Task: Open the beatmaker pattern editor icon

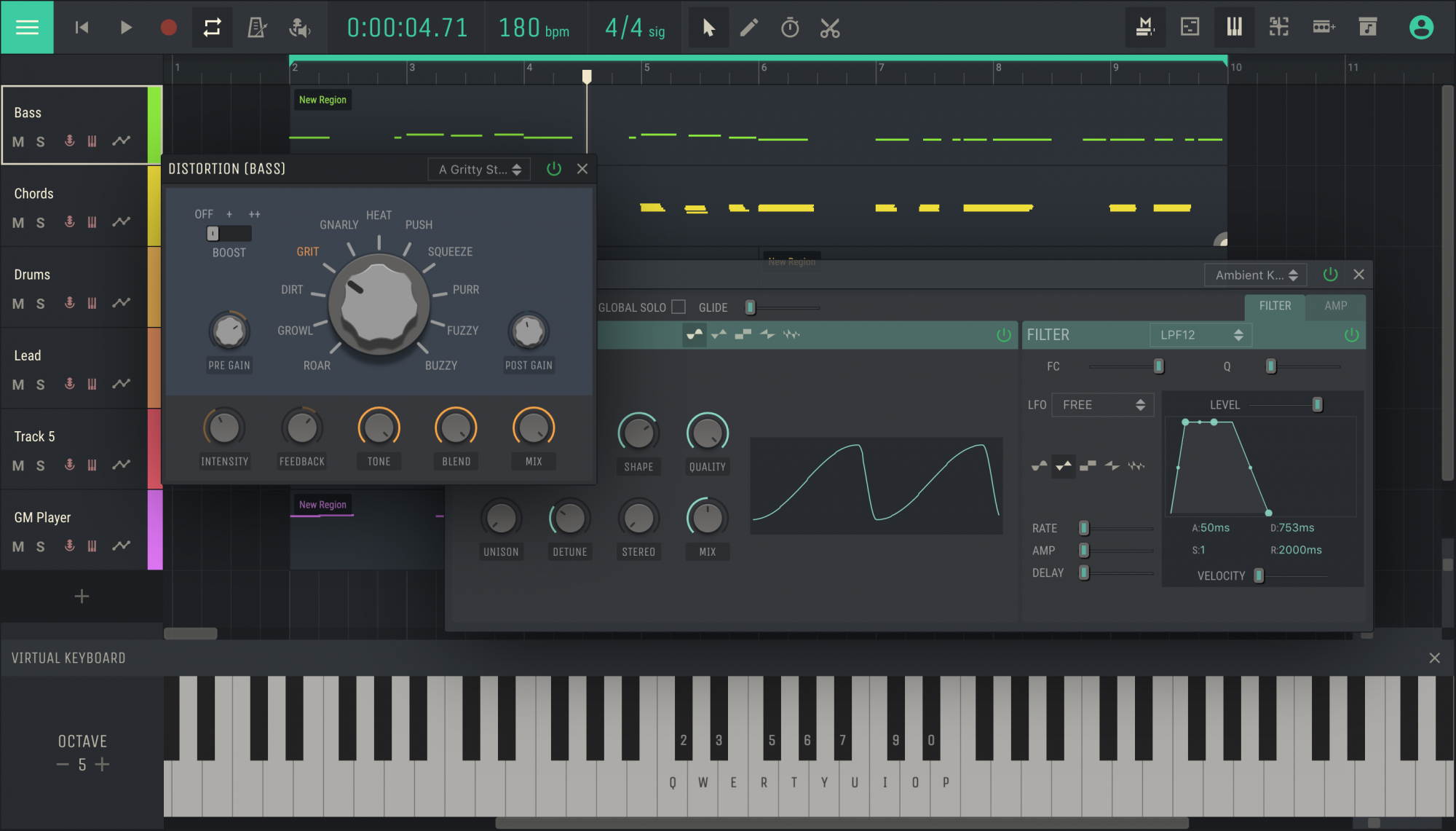Action: pyautogui.click(x=1279, y=27)
